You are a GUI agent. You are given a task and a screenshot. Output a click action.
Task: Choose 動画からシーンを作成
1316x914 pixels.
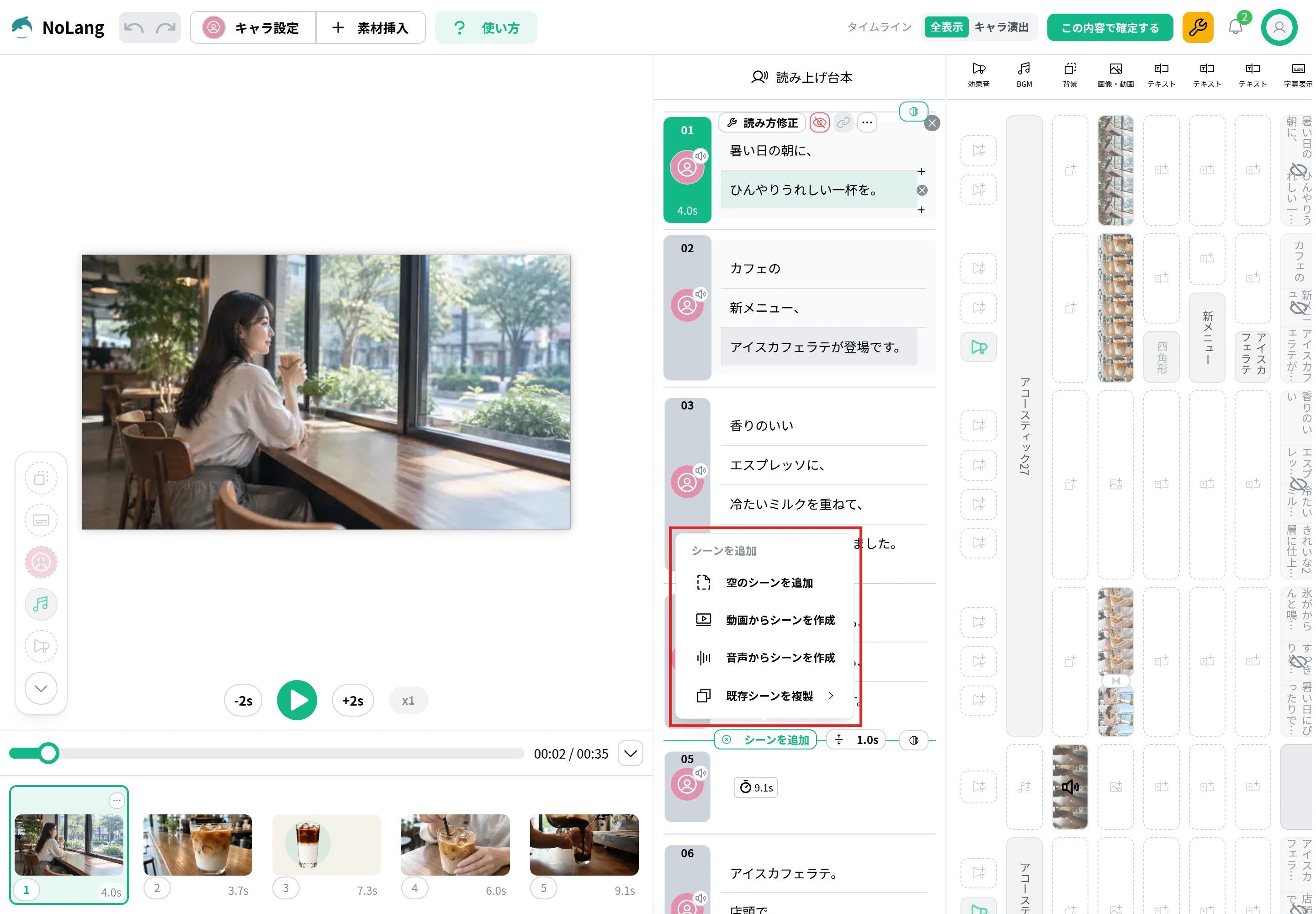[x=765, y=620]
